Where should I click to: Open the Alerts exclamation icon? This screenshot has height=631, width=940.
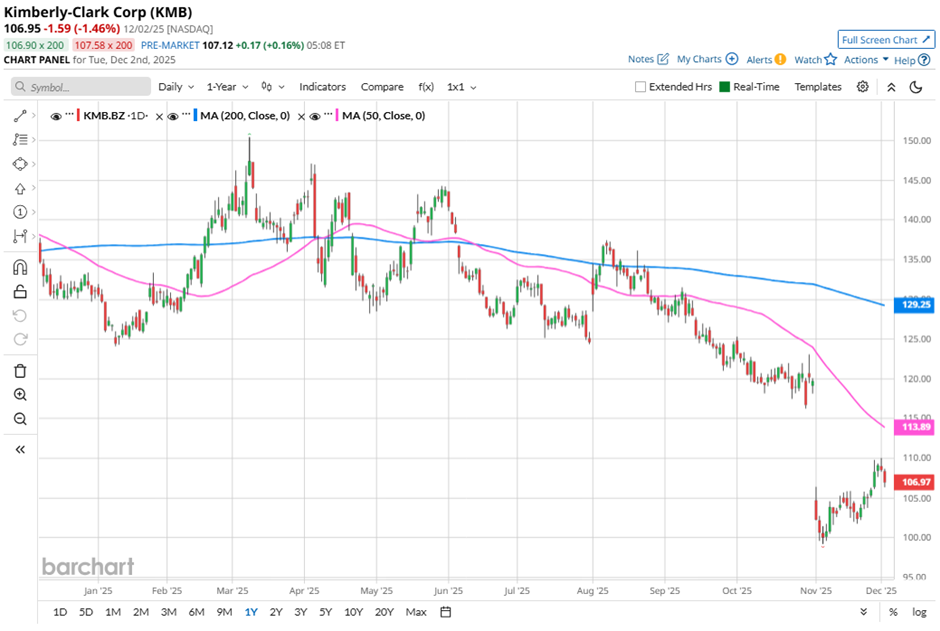780,59
